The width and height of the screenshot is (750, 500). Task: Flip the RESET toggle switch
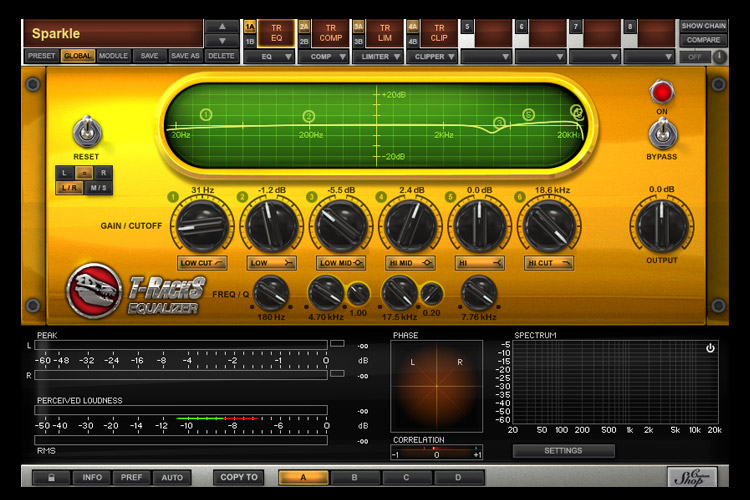[87, 132]
